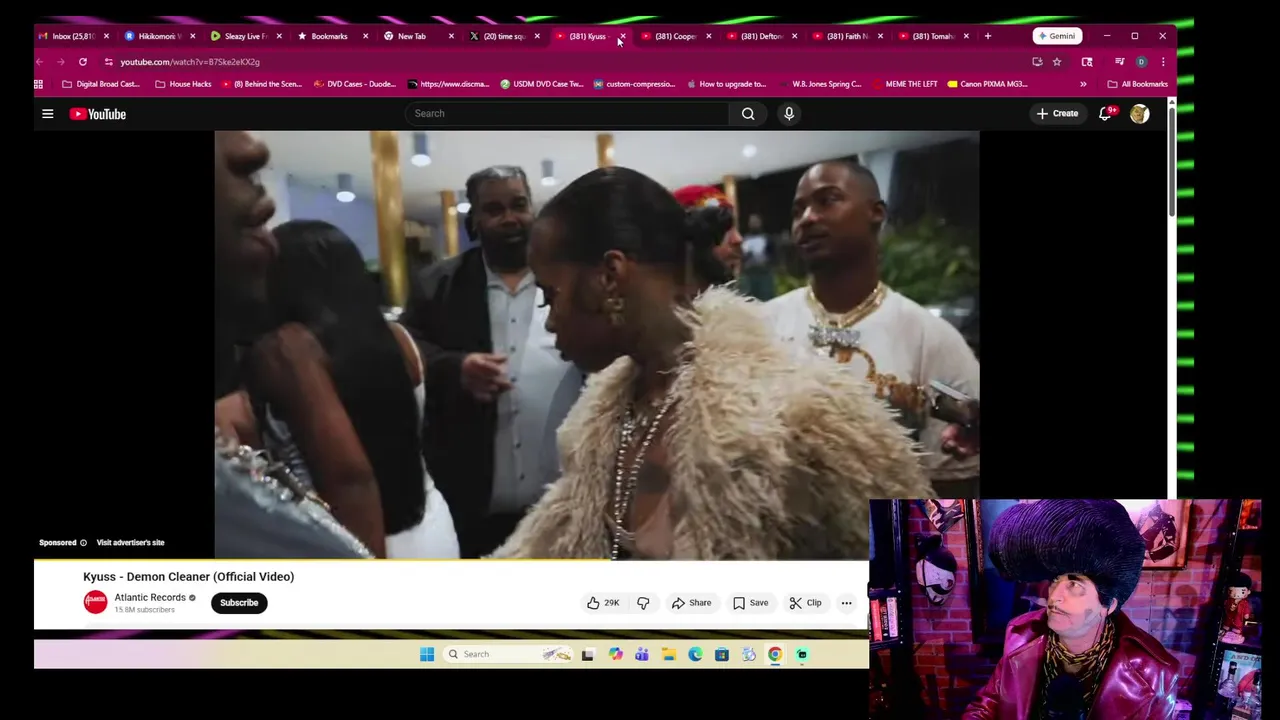1280x720 pixels.
Task: Expand hidden bookmarks chevron
Action: [1083, 84]
